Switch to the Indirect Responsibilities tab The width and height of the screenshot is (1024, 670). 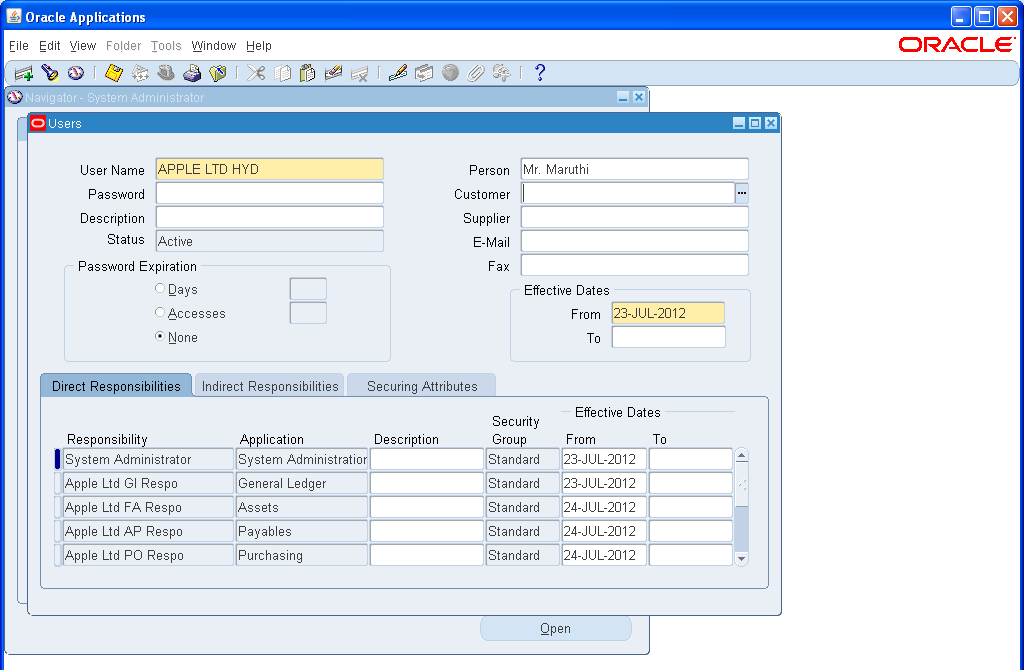[268, 384]
